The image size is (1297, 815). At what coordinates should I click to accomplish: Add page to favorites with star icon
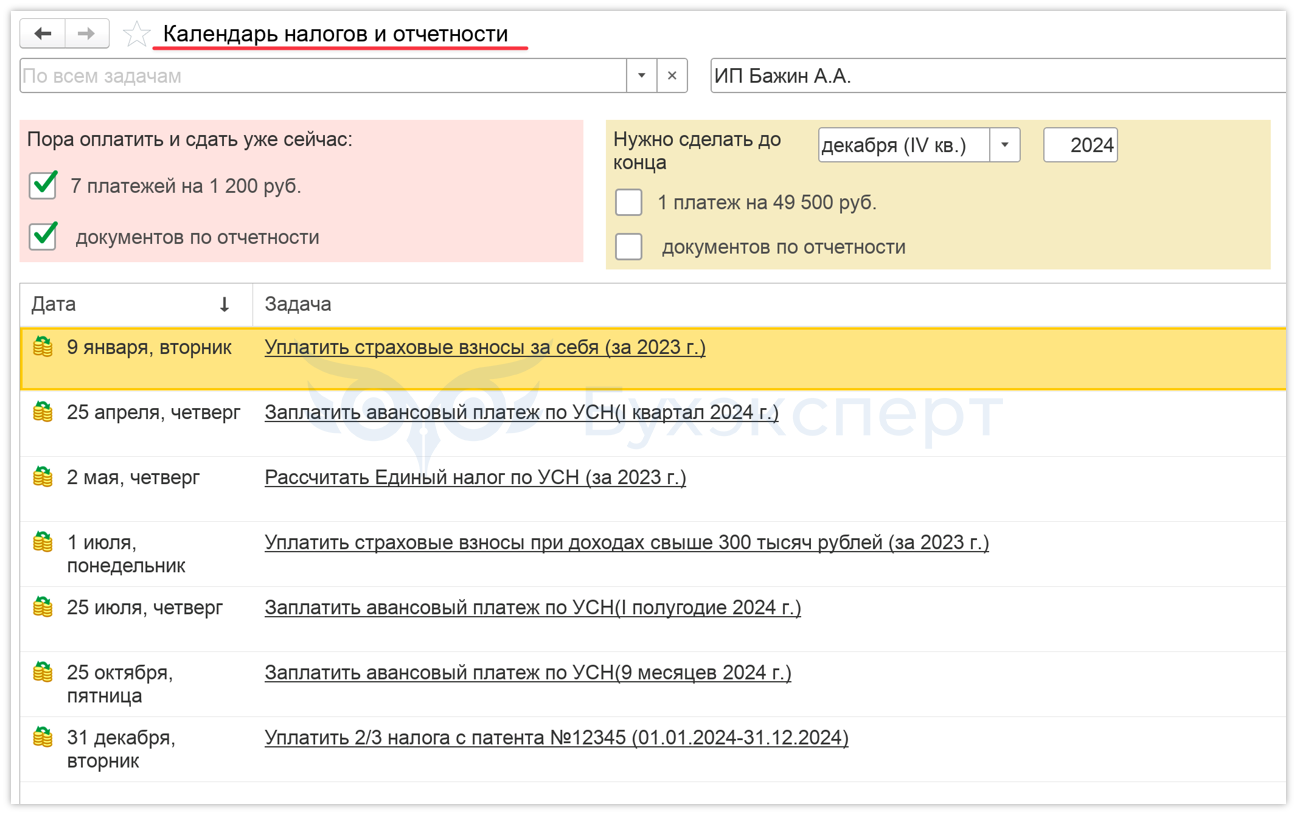(136, 35)
